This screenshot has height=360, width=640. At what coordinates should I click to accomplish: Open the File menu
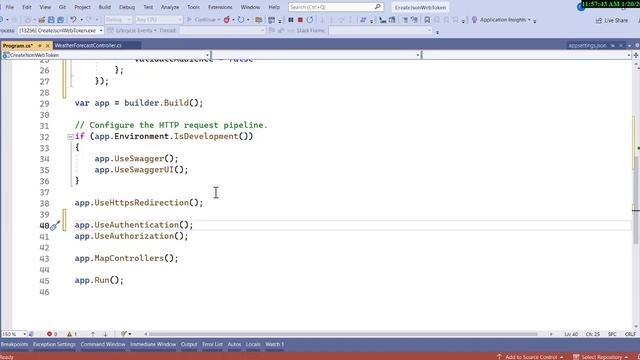coord(9,7)
